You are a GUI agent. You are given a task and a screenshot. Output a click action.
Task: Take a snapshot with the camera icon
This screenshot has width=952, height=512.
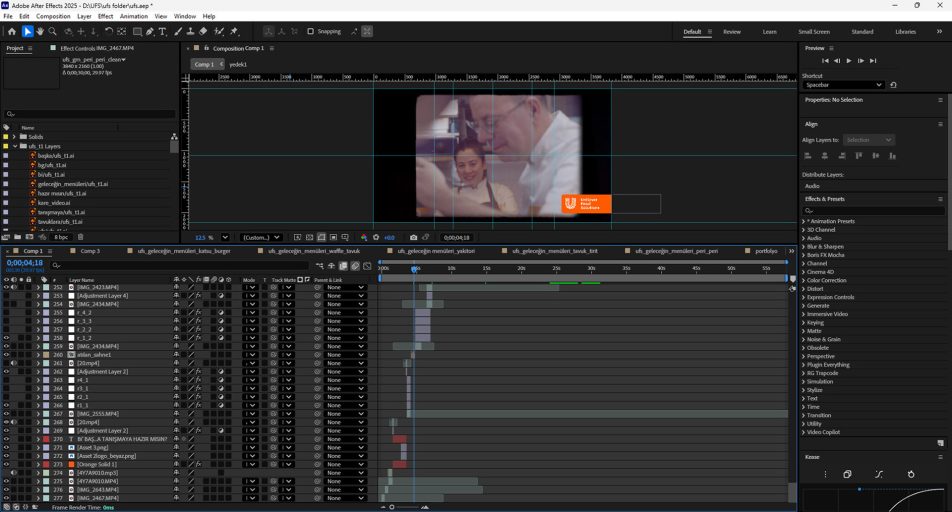[x=413, y=238]
